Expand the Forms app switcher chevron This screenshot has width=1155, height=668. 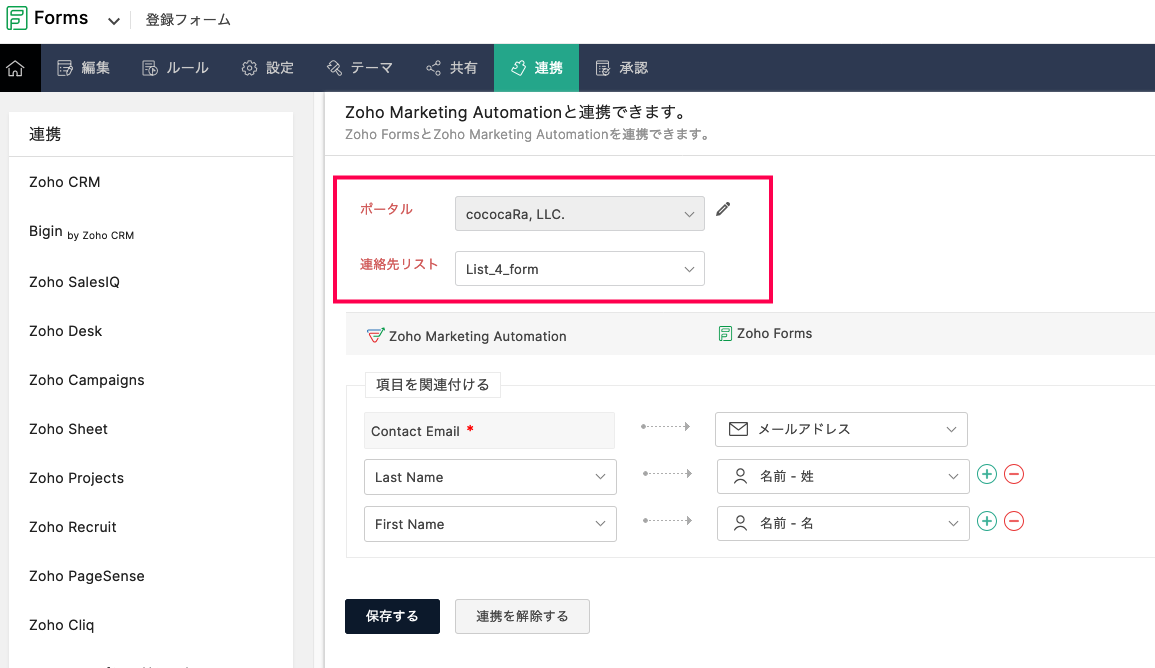coord(113,21)
